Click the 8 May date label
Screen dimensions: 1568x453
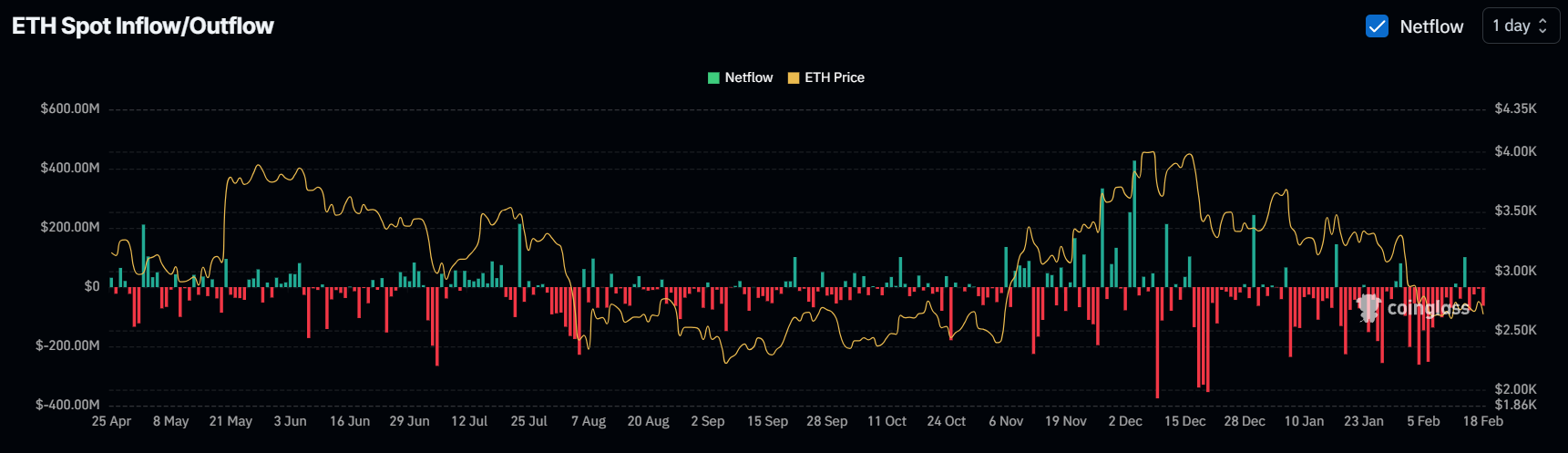171,421
